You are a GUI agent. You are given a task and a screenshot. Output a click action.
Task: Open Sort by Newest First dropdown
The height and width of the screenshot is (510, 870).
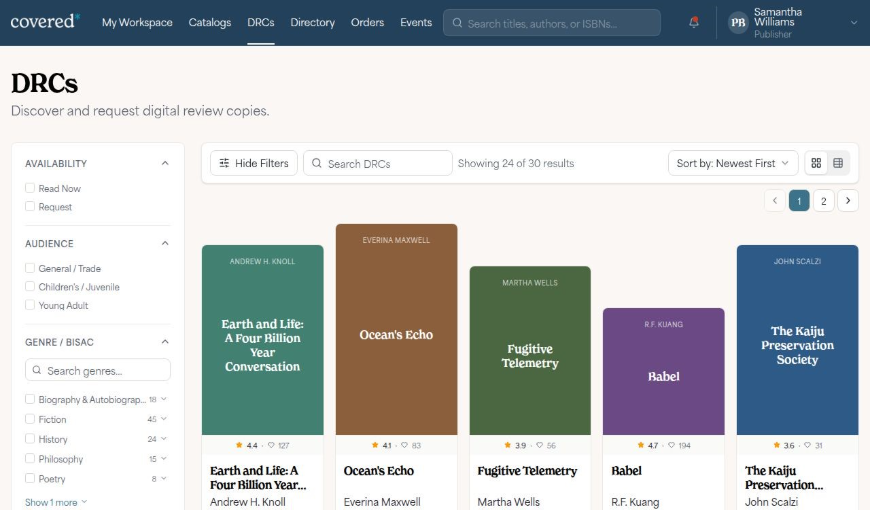[733, 163]
